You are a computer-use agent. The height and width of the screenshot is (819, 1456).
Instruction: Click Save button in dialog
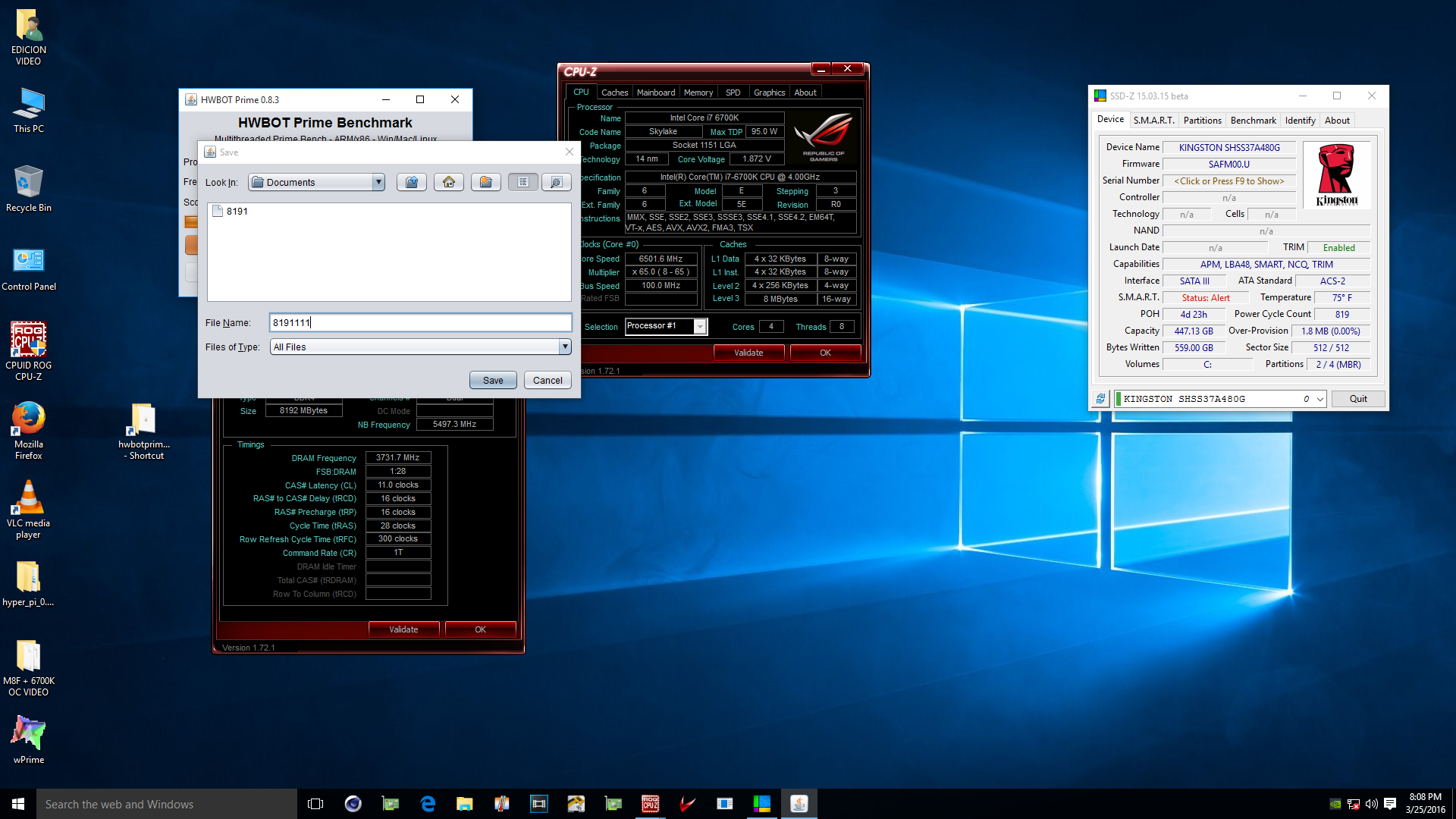click(493, 380)
